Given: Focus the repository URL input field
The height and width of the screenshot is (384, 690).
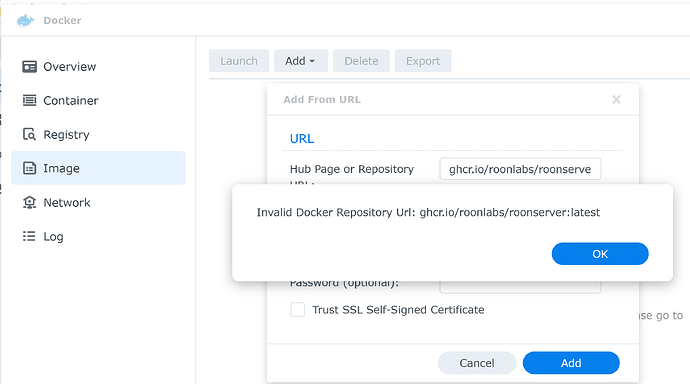Looking at the screenshot, I should 520,169.
